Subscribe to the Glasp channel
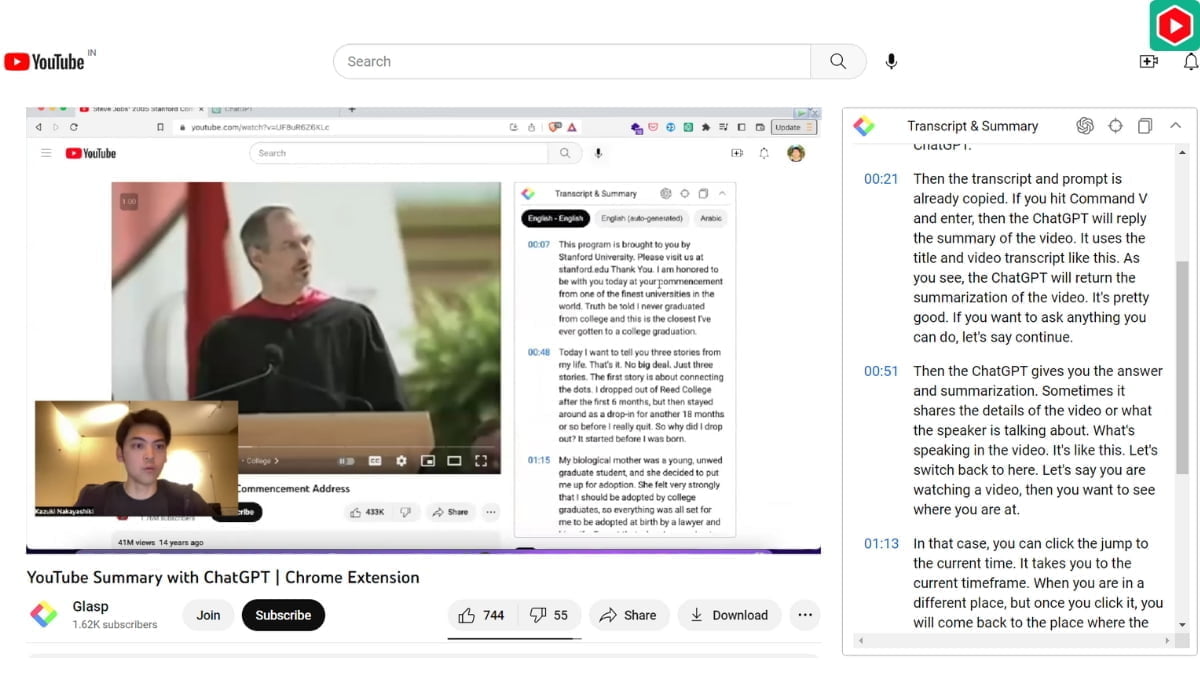 pos(284,615)
